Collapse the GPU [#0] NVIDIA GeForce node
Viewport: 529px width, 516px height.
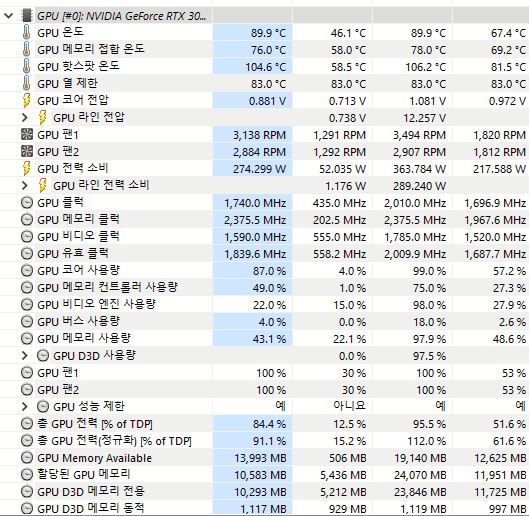coord(8,16)
